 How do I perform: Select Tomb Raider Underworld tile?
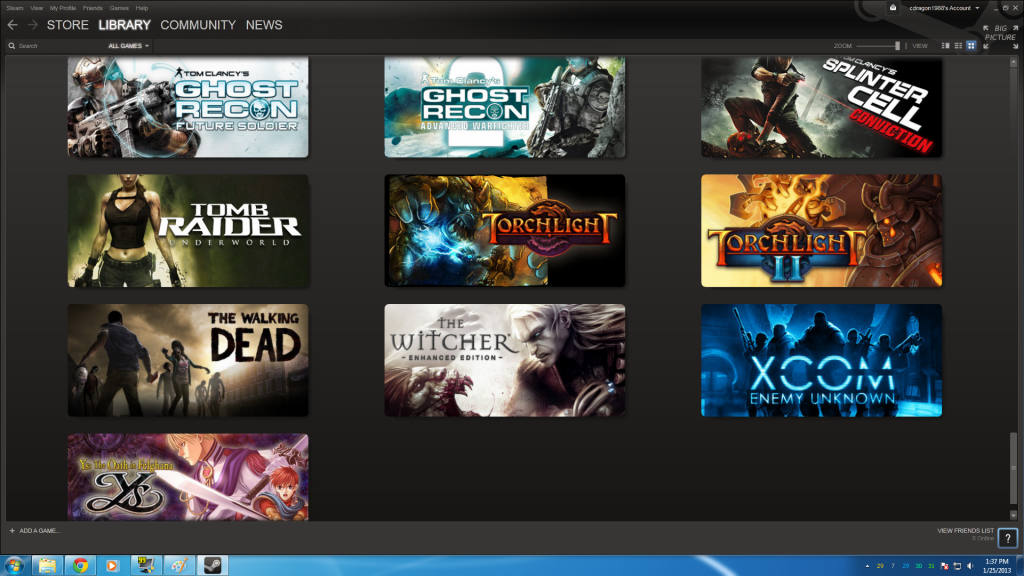tap(188, 231)
